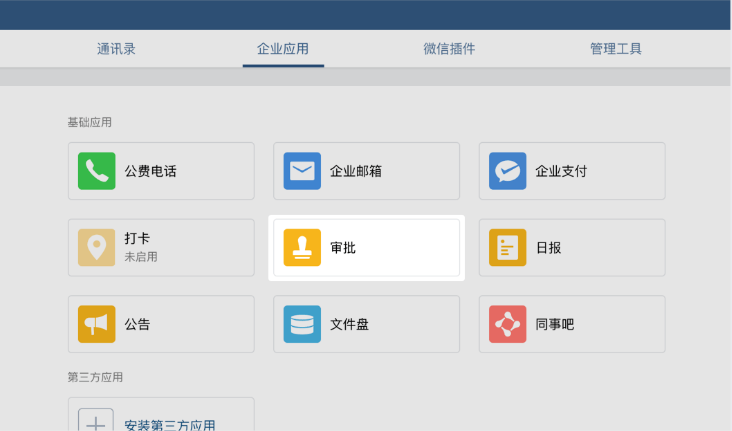Open the 审批 stamp icon

(x=302, y=247)
